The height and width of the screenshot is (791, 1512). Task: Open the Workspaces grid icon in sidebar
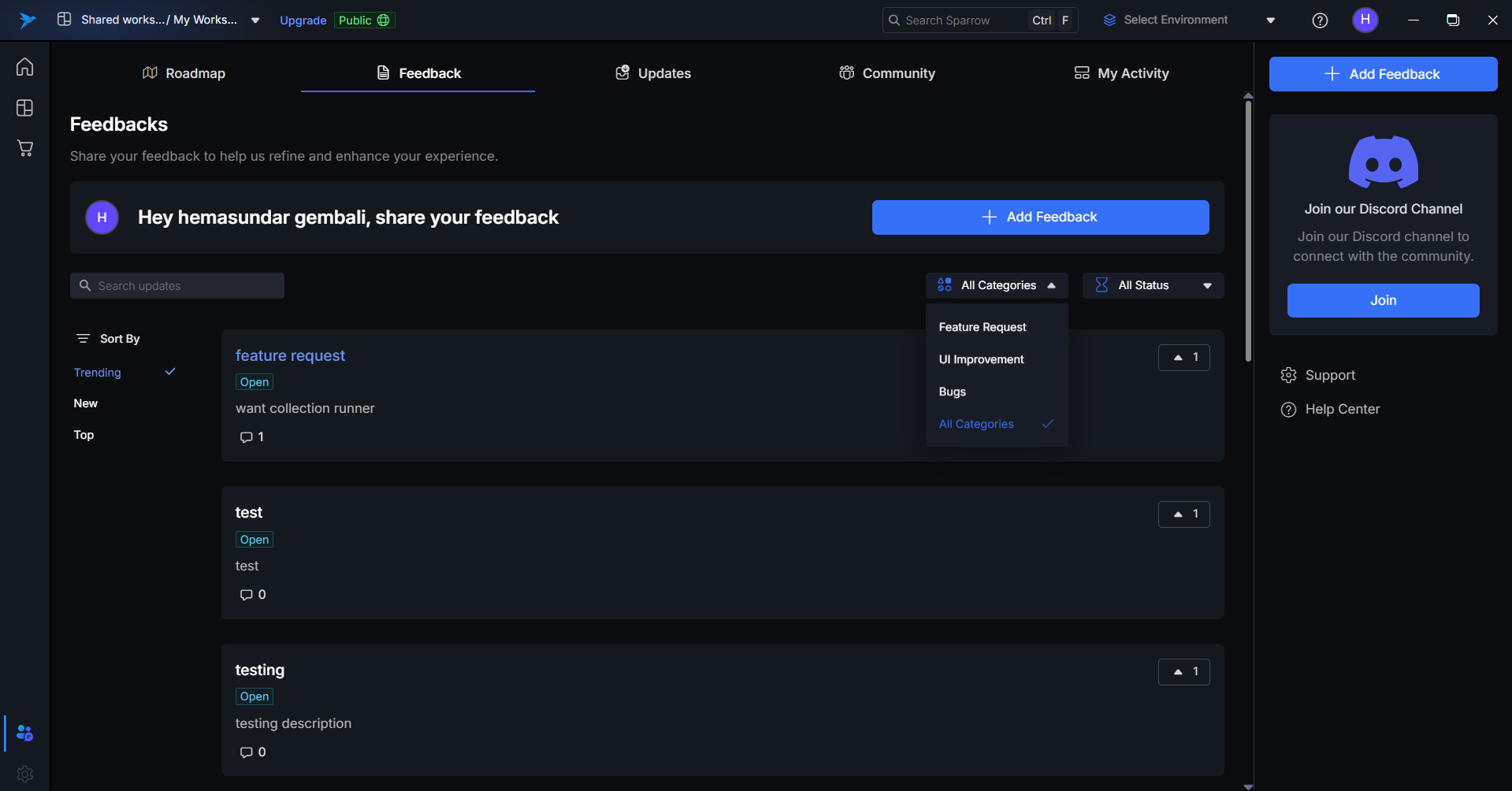point(25,108)
